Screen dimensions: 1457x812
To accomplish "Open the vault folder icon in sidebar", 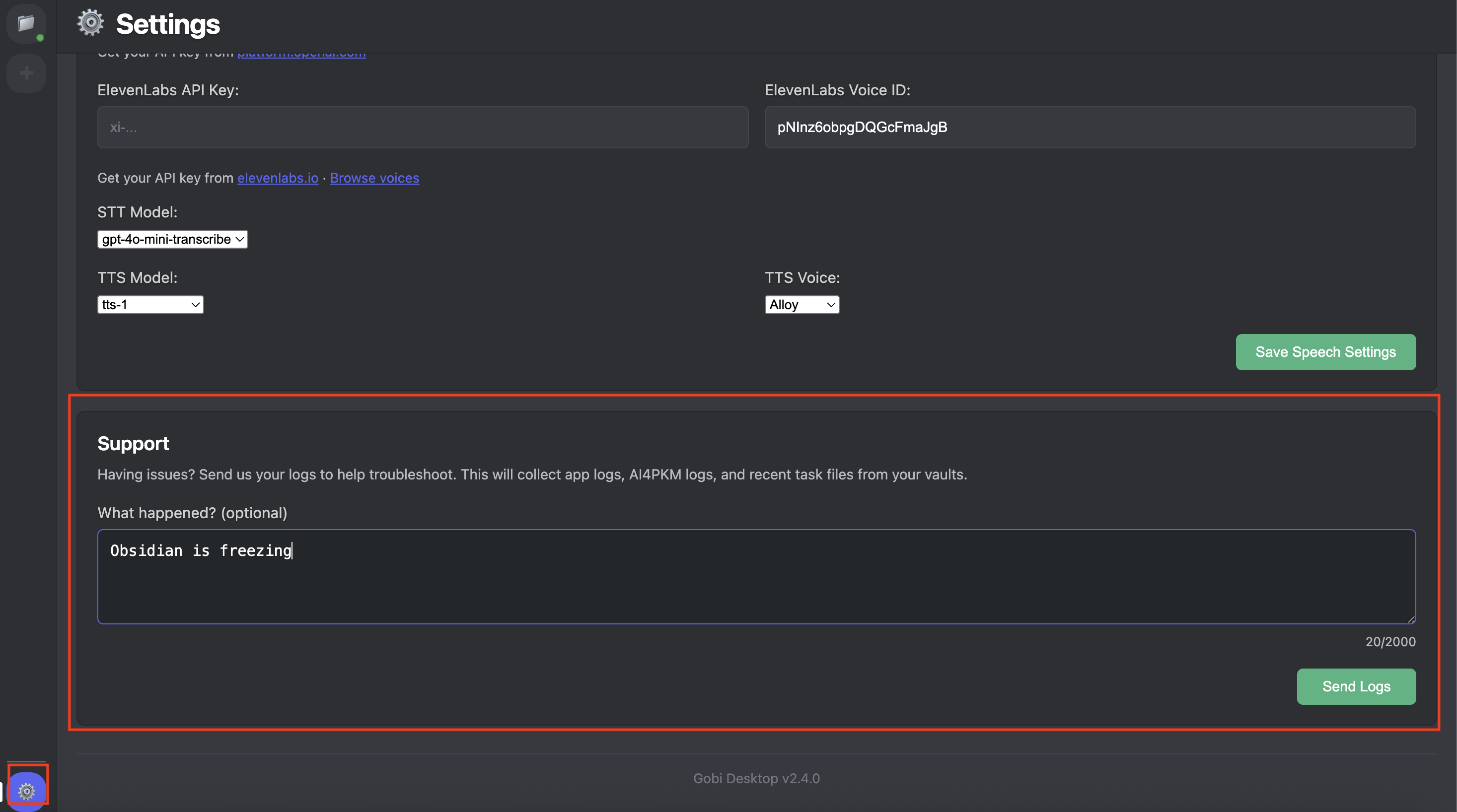I will [25, 23].
